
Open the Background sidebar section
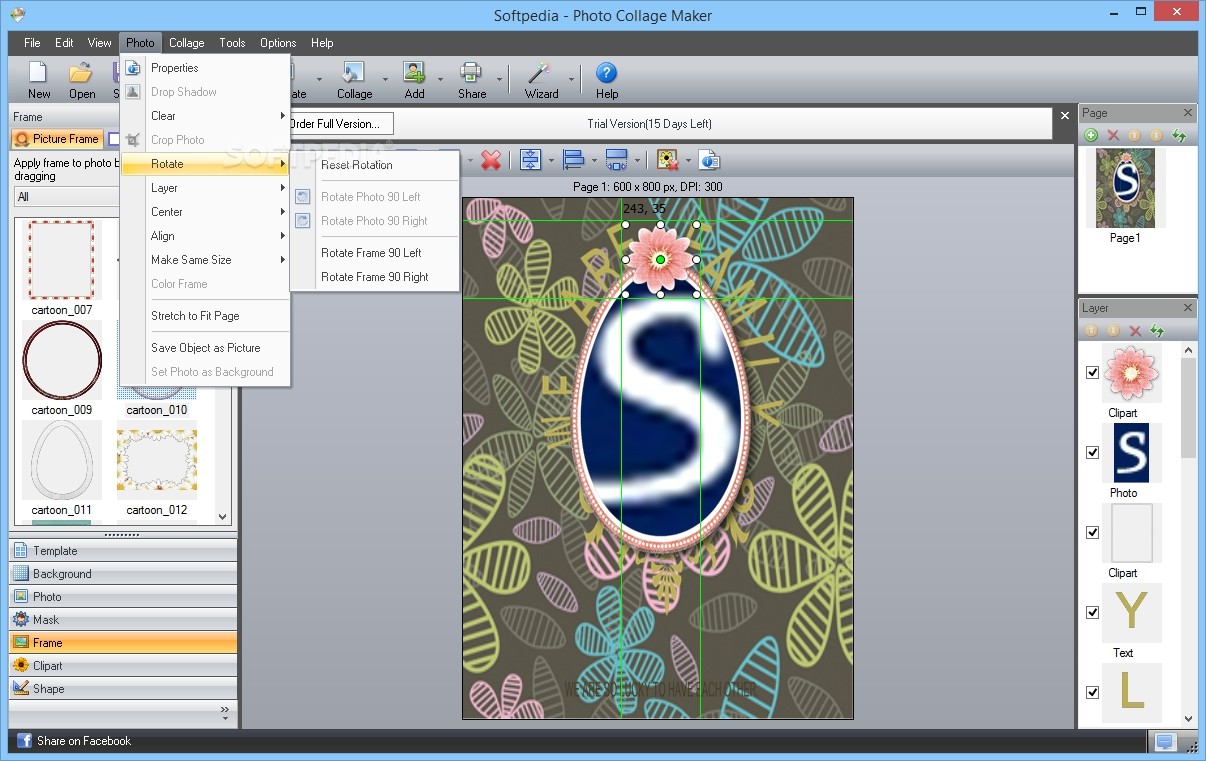pos(123,574)
